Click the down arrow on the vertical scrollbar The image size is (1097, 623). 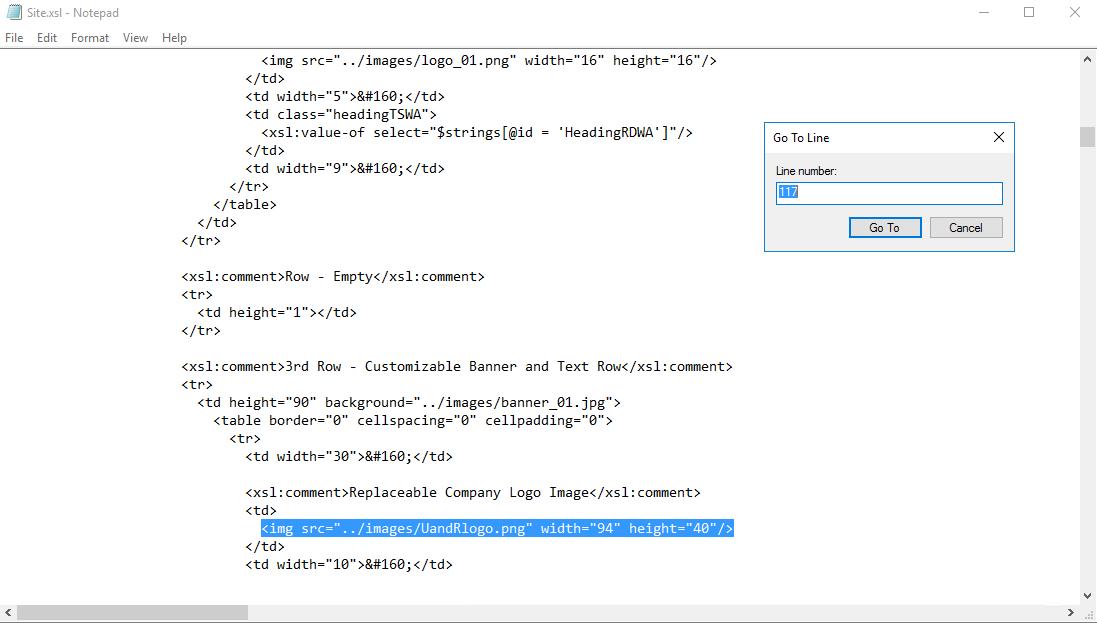click(1089, 595)
